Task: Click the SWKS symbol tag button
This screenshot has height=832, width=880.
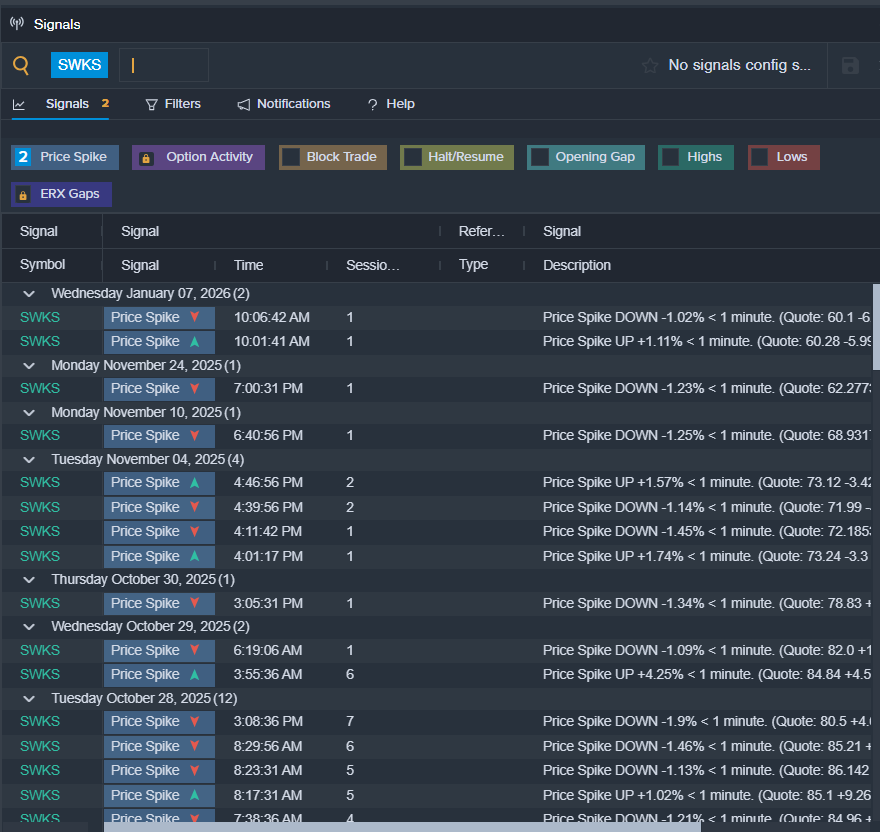Action: (79, 65)
